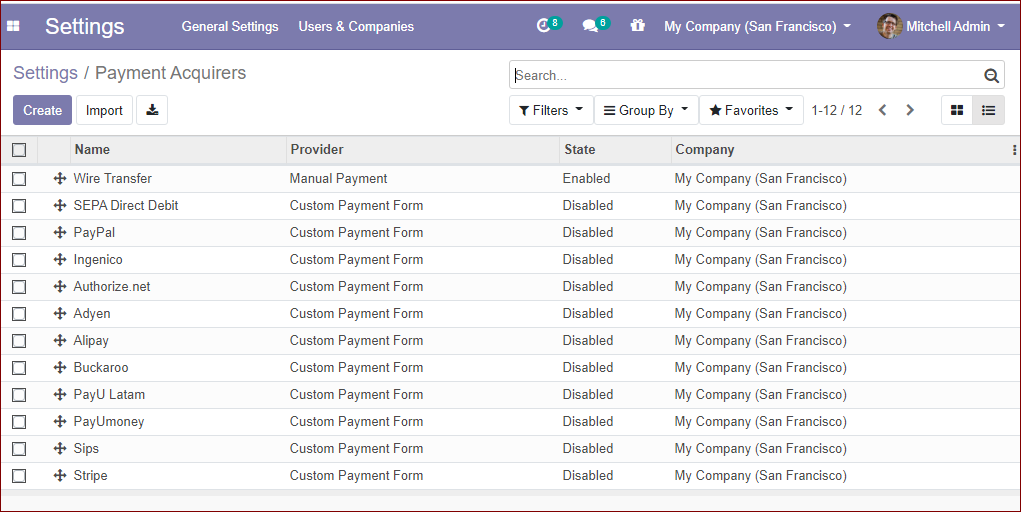Click the Settings app title
This screenshot has width=1021, height=512.
pyautogui.click(x=85, y=26)
